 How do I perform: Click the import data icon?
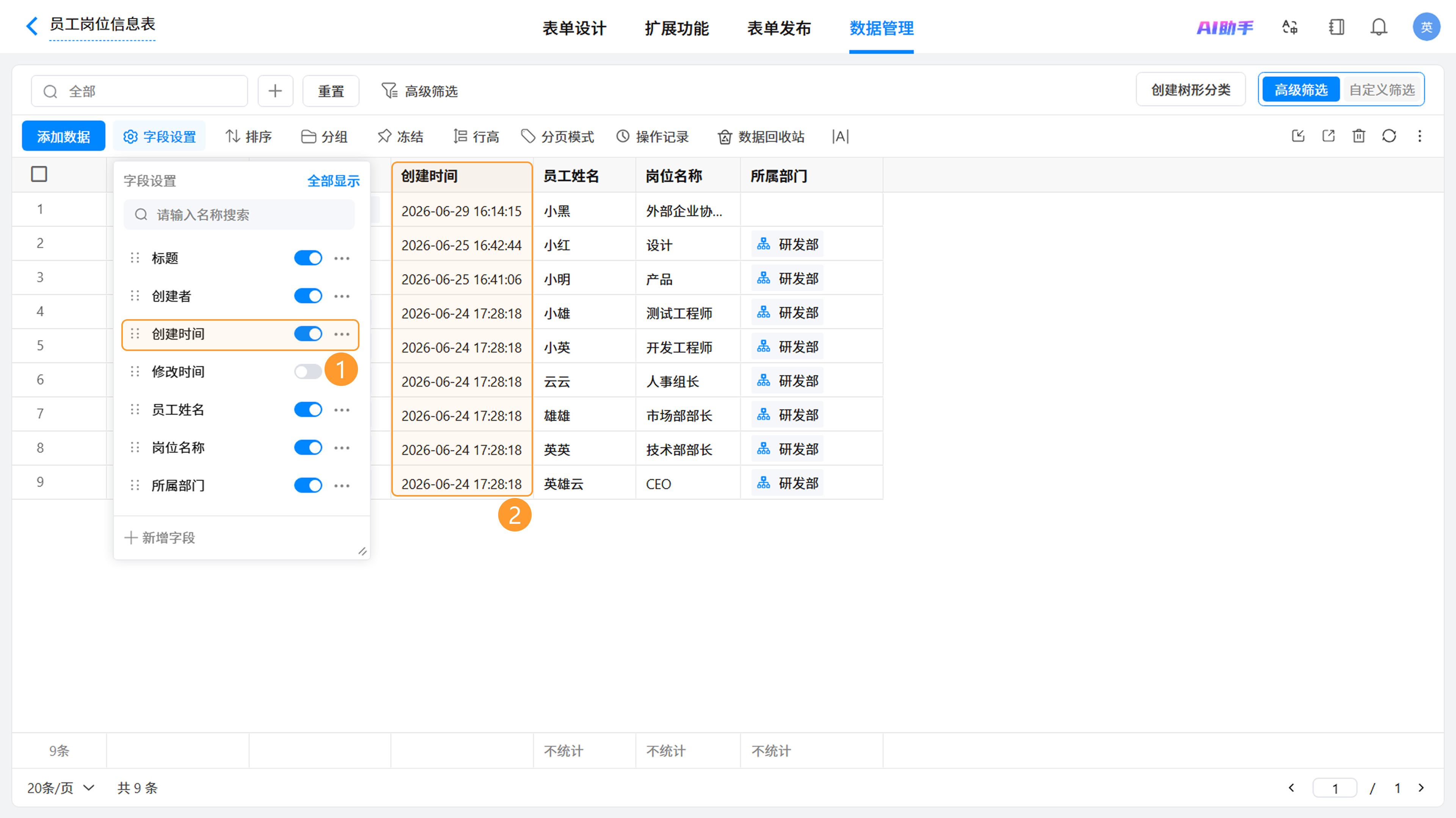coord(1298,136)
